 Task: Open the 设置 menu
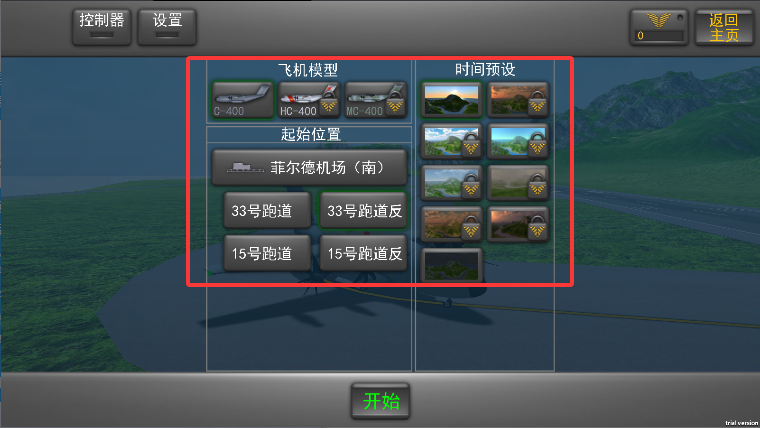[x=167, y=27]
